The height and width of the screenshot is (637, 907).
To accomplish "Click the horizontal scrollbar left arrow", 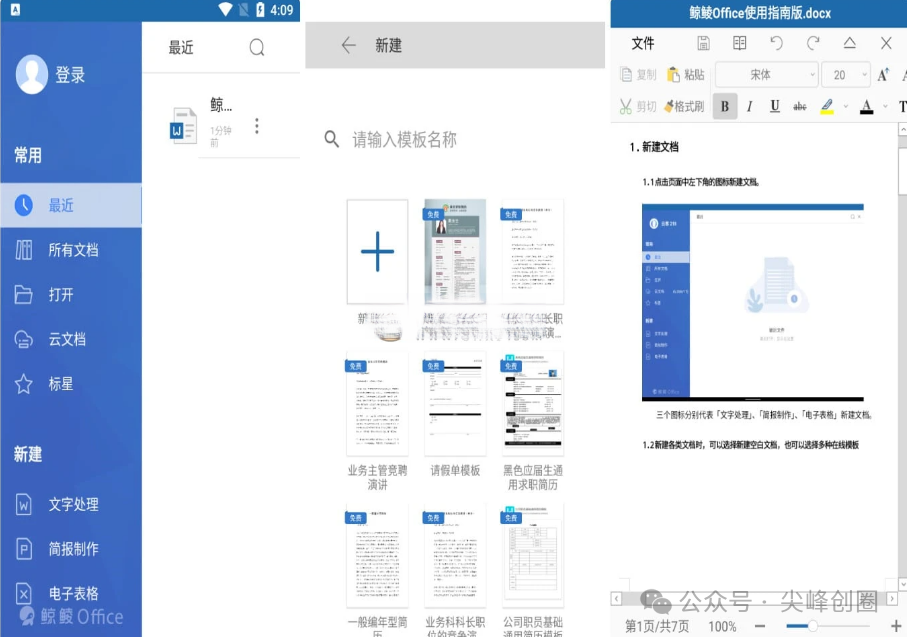I will pyautogui.click(x=616, y=599).
